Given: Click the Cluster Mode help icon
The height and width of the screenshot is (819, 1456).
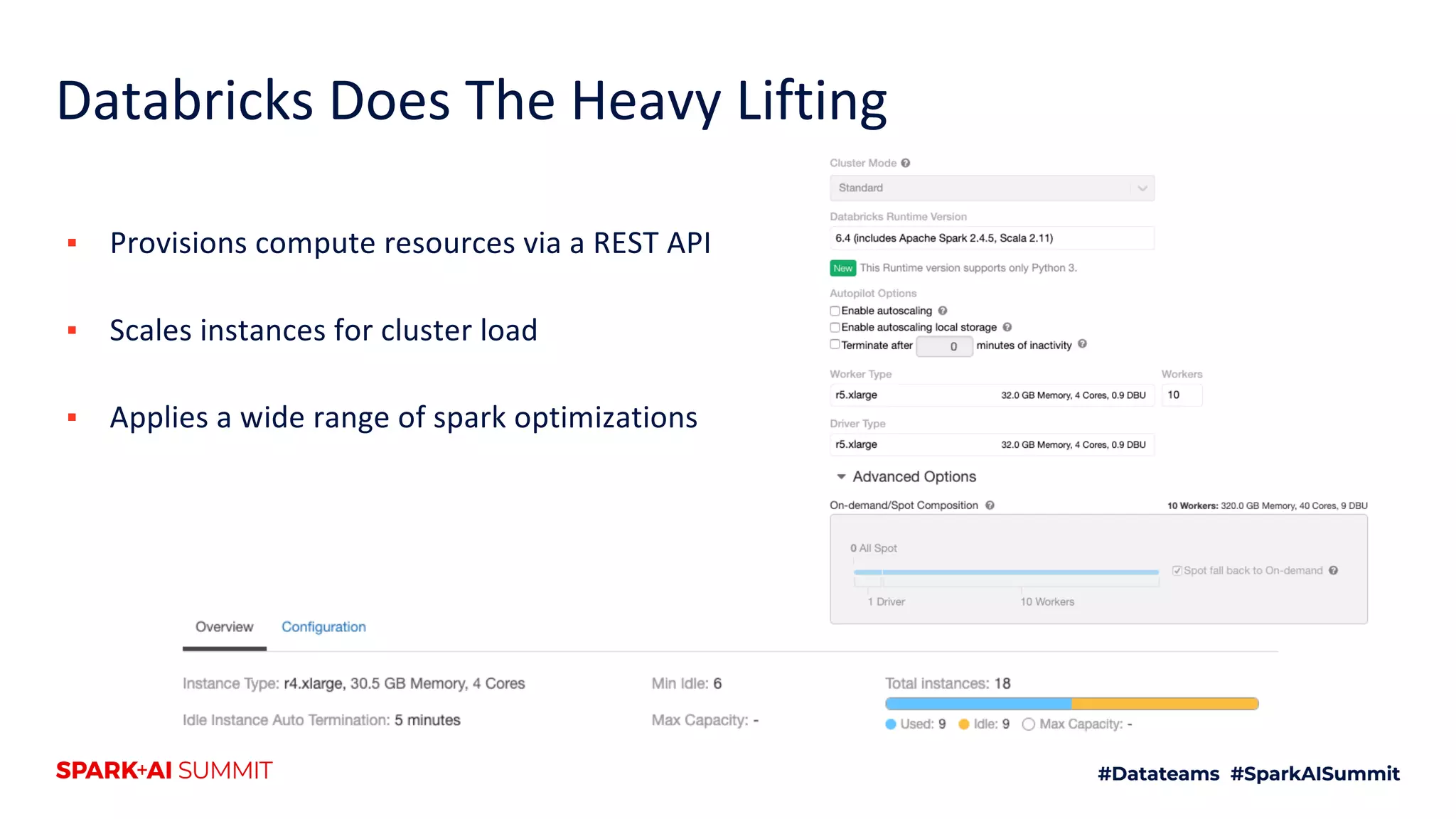Looking at the screenshot, I should [906, 163].
